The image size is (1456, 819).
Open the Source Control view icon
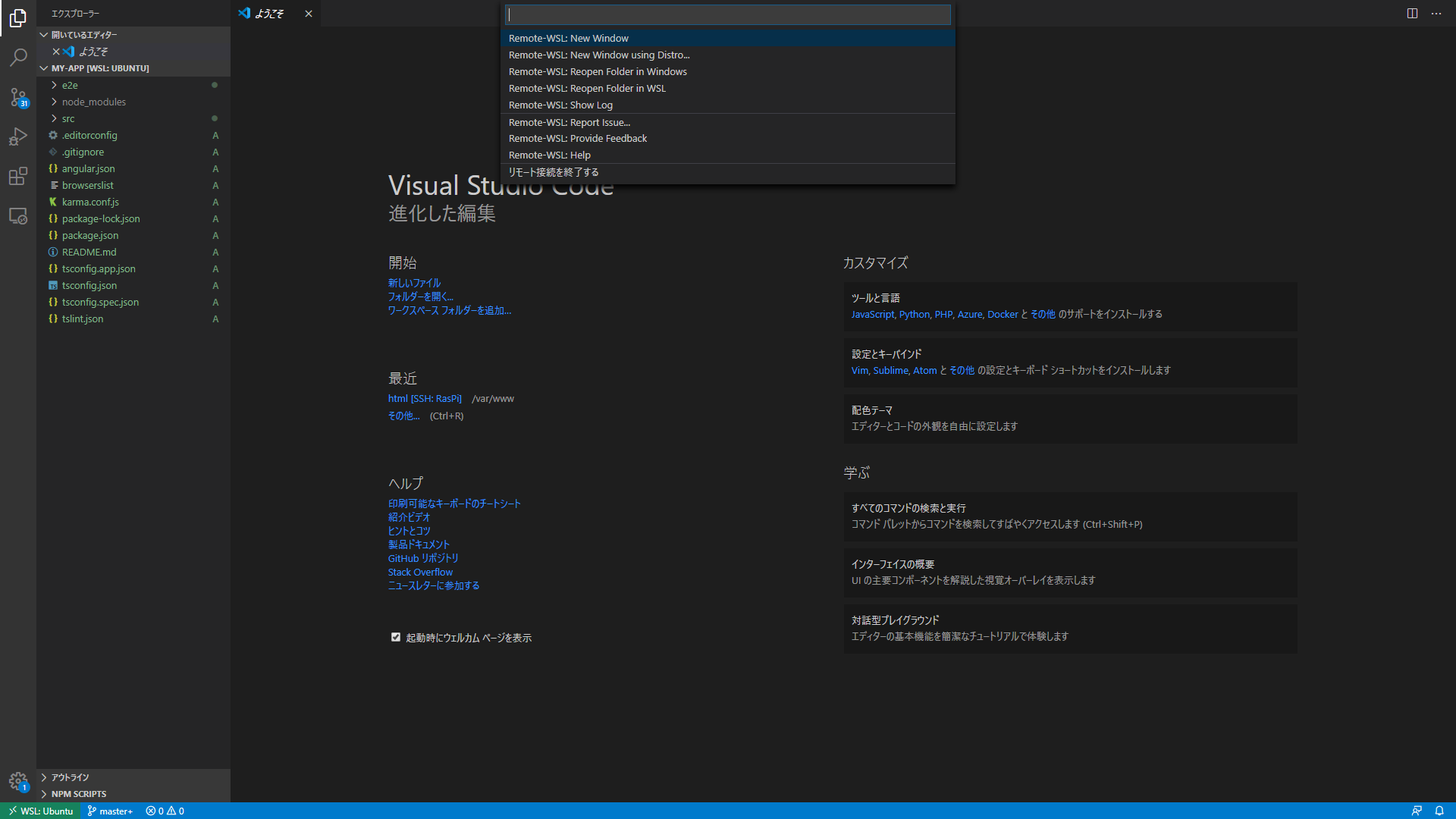click(x=18, y=97)
